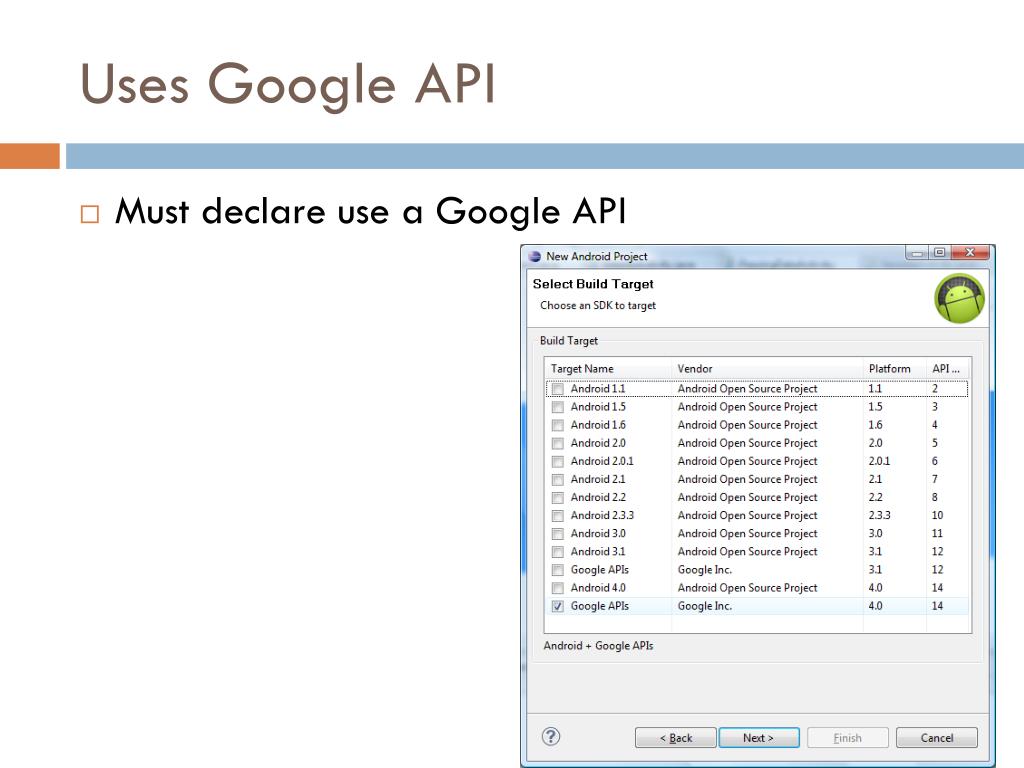Click platform value "1.5"
The height and width of the screenshot is (768, 1024).
(876, 407)
